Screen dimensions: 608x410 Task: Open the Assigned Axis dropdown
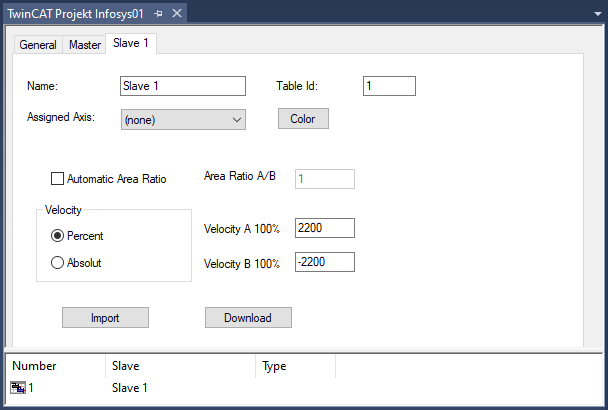tap(183, 119)
